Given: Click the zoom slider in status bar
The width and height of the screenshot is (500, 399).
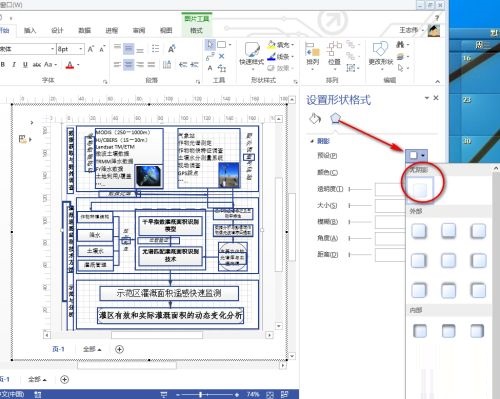Looking at the screenshot, I should point(207,395).
